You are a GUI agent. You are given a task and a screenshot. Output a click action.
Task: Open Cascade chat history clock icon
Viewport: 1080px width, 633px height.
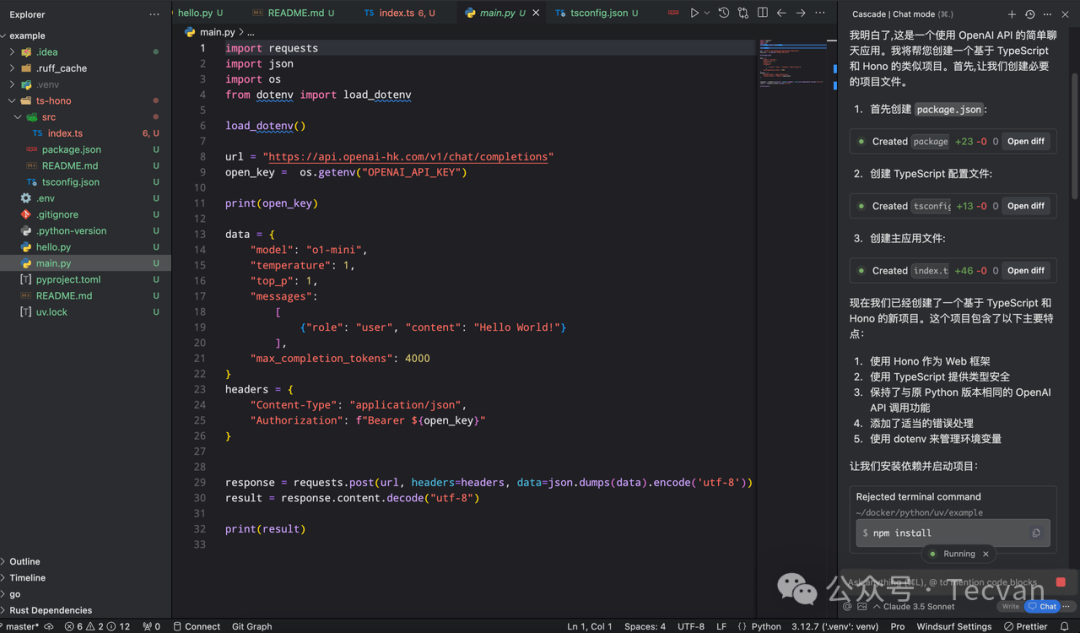(1030, 14)
